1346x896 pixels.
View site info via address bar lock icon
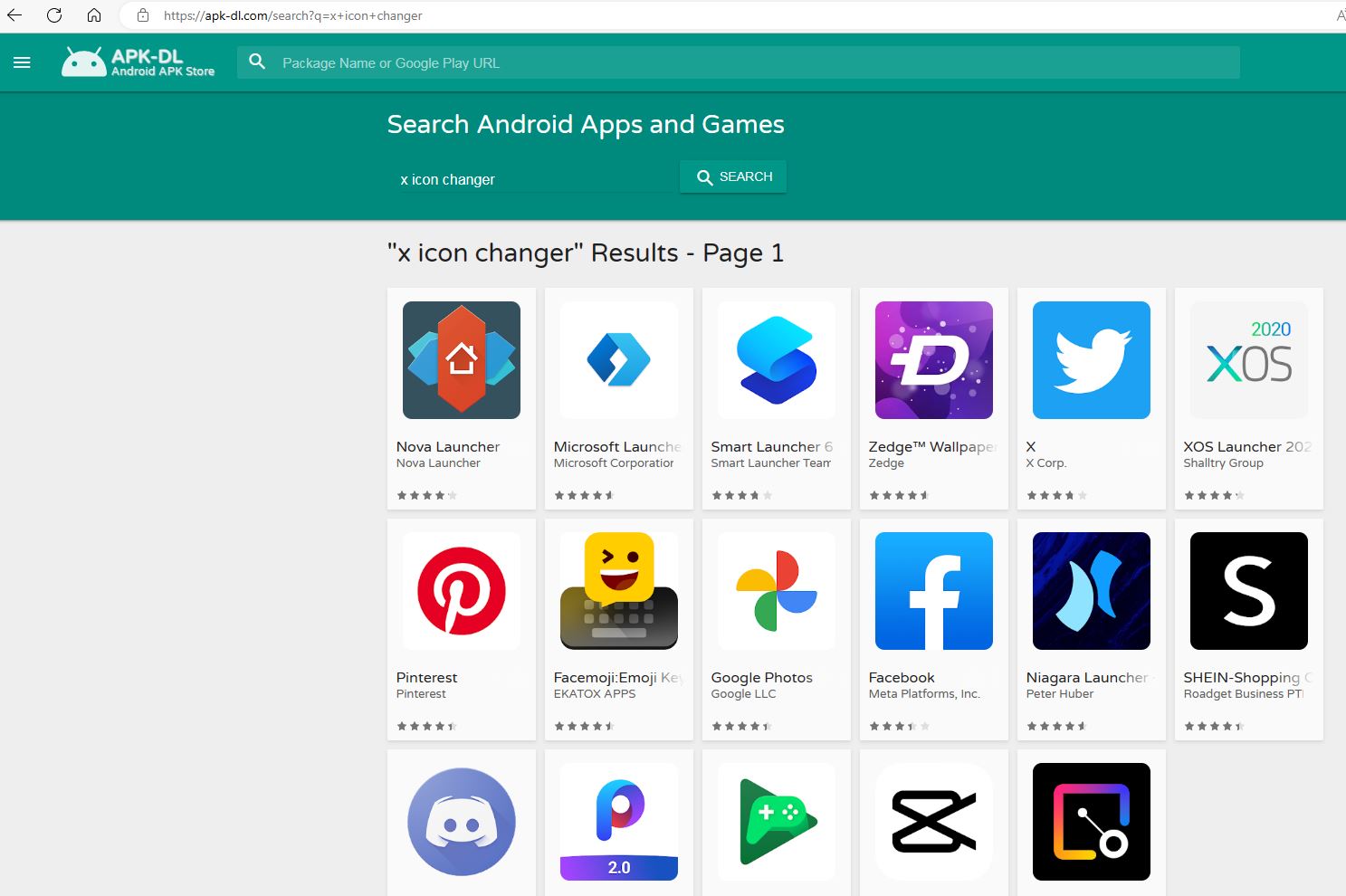(142, 15)
